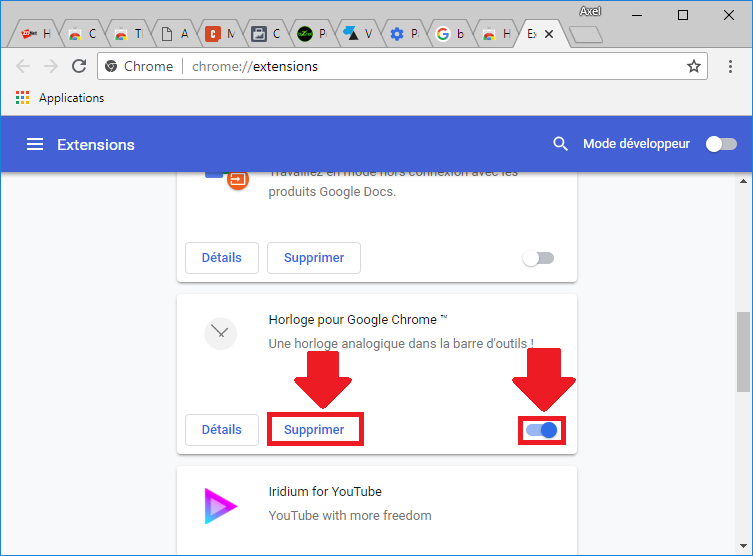Go back with the back arrow
753x556 pixels.
click(23, 66)
